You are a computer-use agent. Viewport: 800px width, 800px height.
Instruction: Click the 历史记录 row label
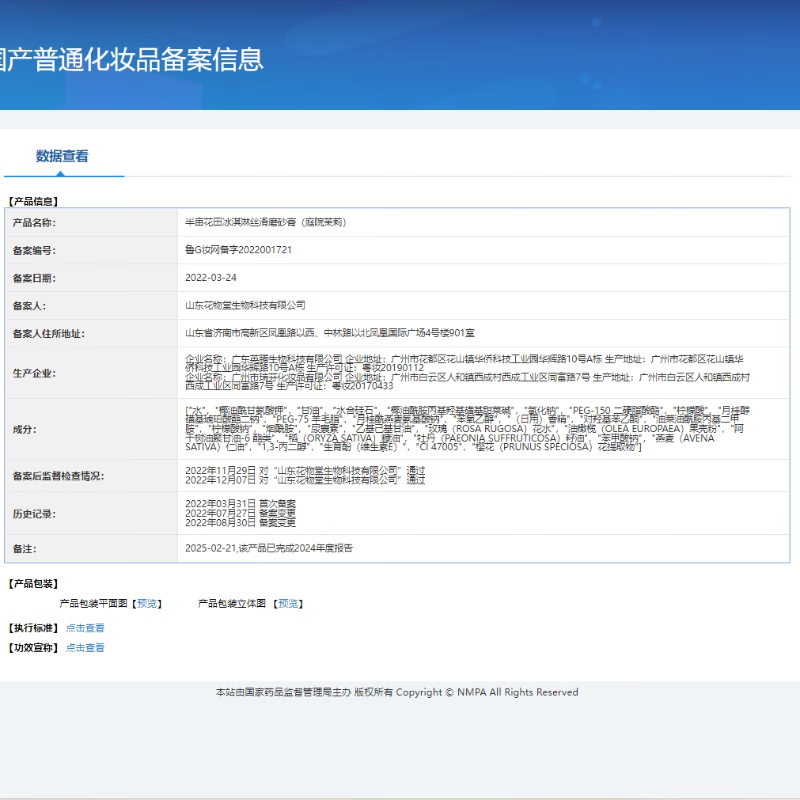[x=34, y=514]
